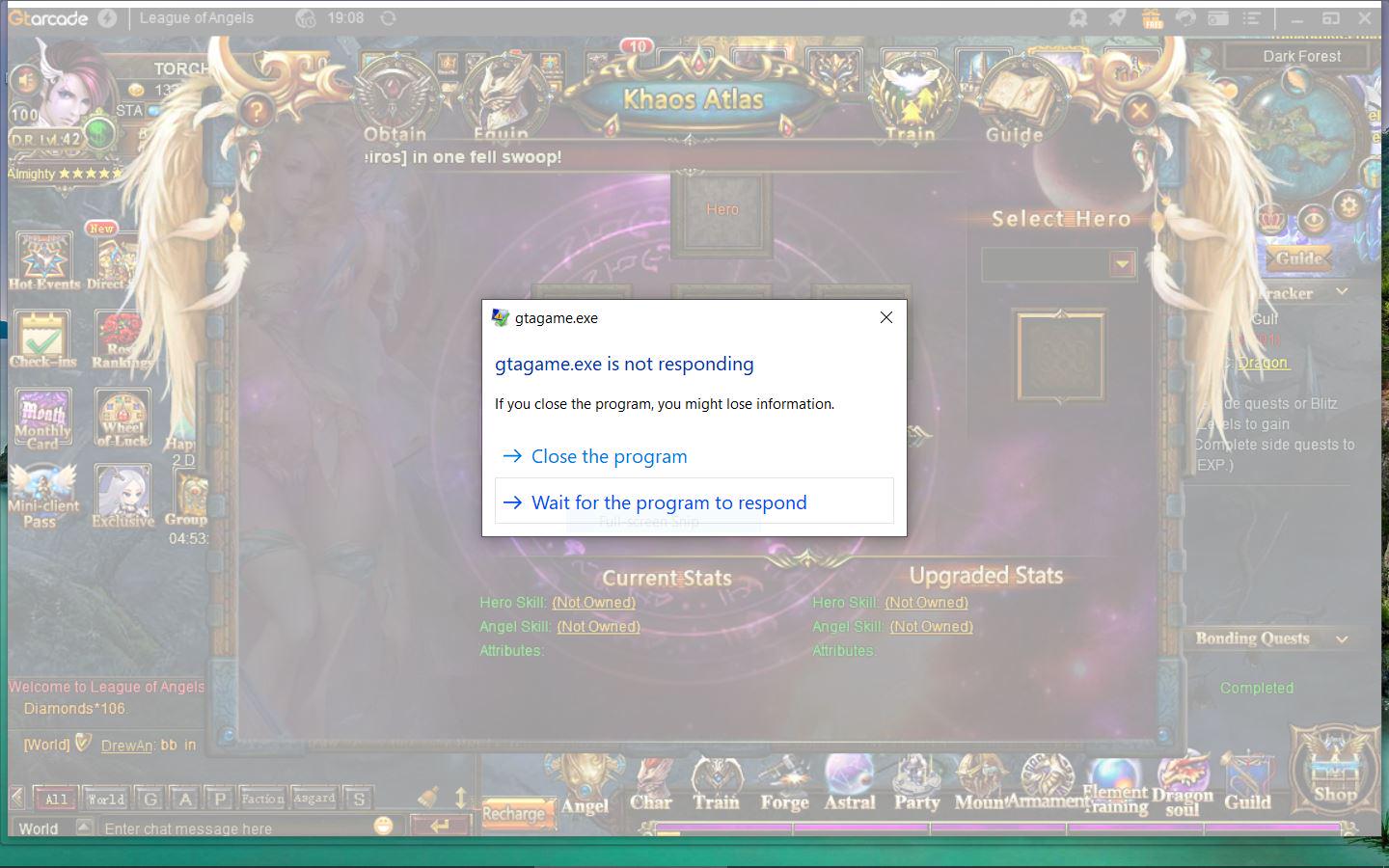Clear chat with the broom icon
The height and width of the screenshot is (868, 1389).
[x=429, y=797]
